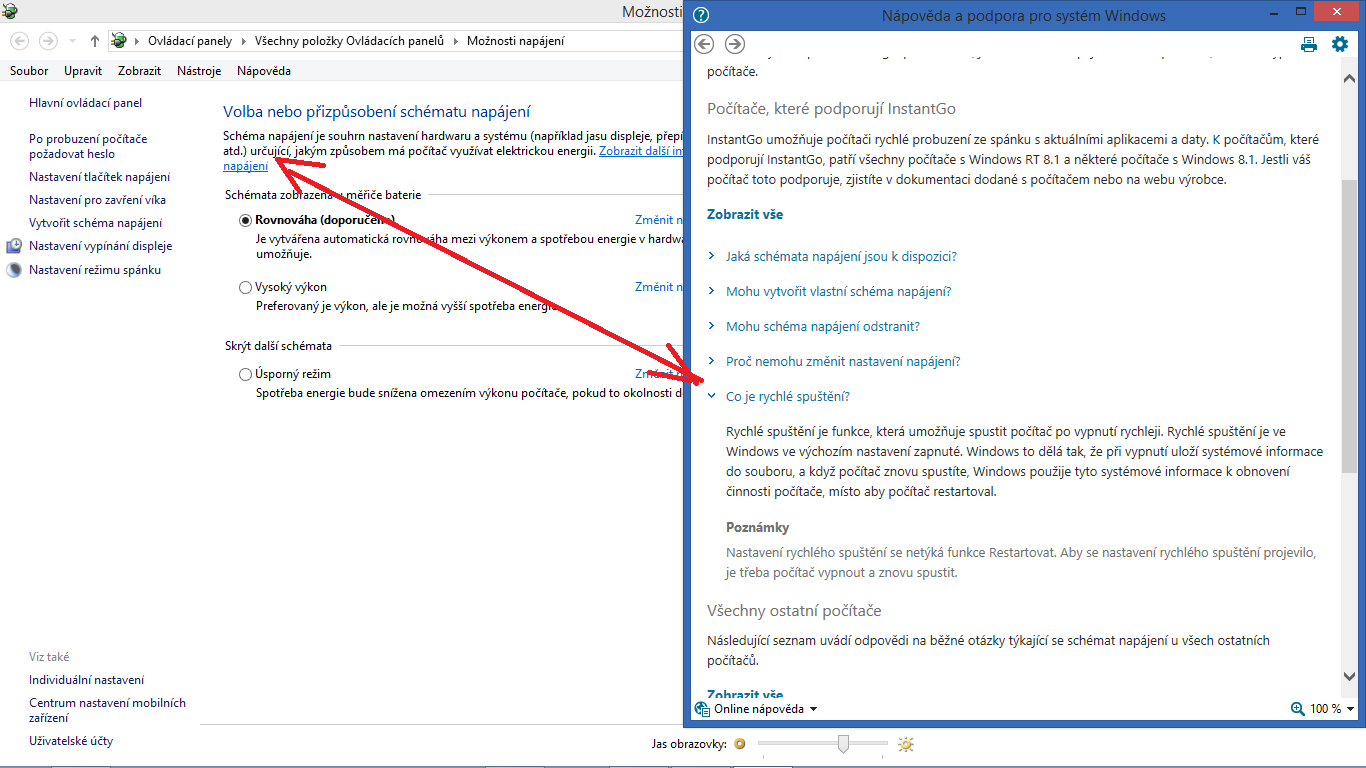Open Nastavení vypínání displeje link
This screenshot has width=1366, height=768.
tap(101, 246)
